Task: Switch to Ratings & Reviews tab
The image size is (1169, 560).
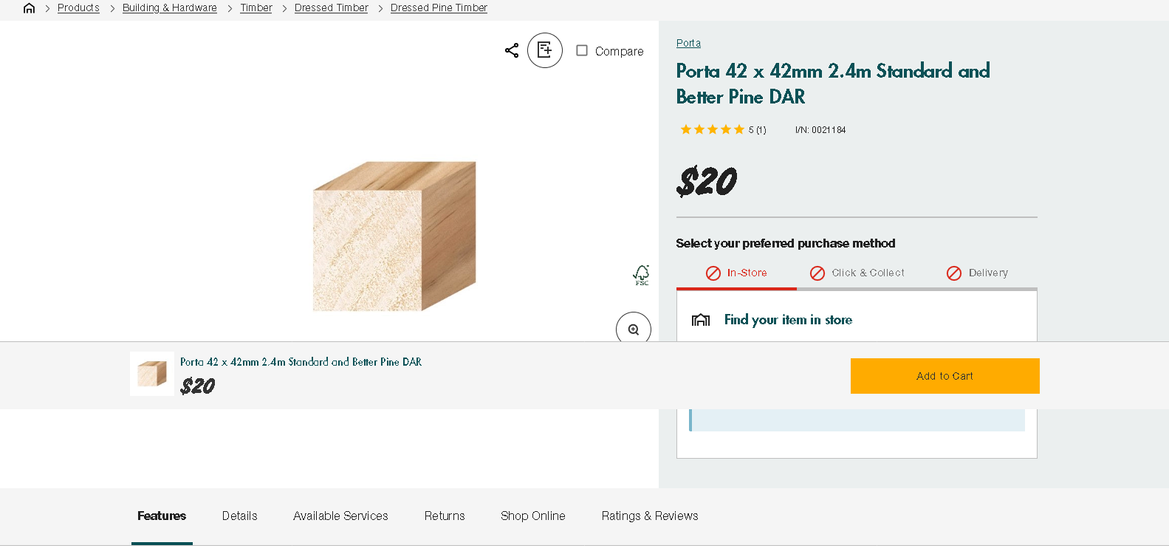Action: [x=650, y=516]
